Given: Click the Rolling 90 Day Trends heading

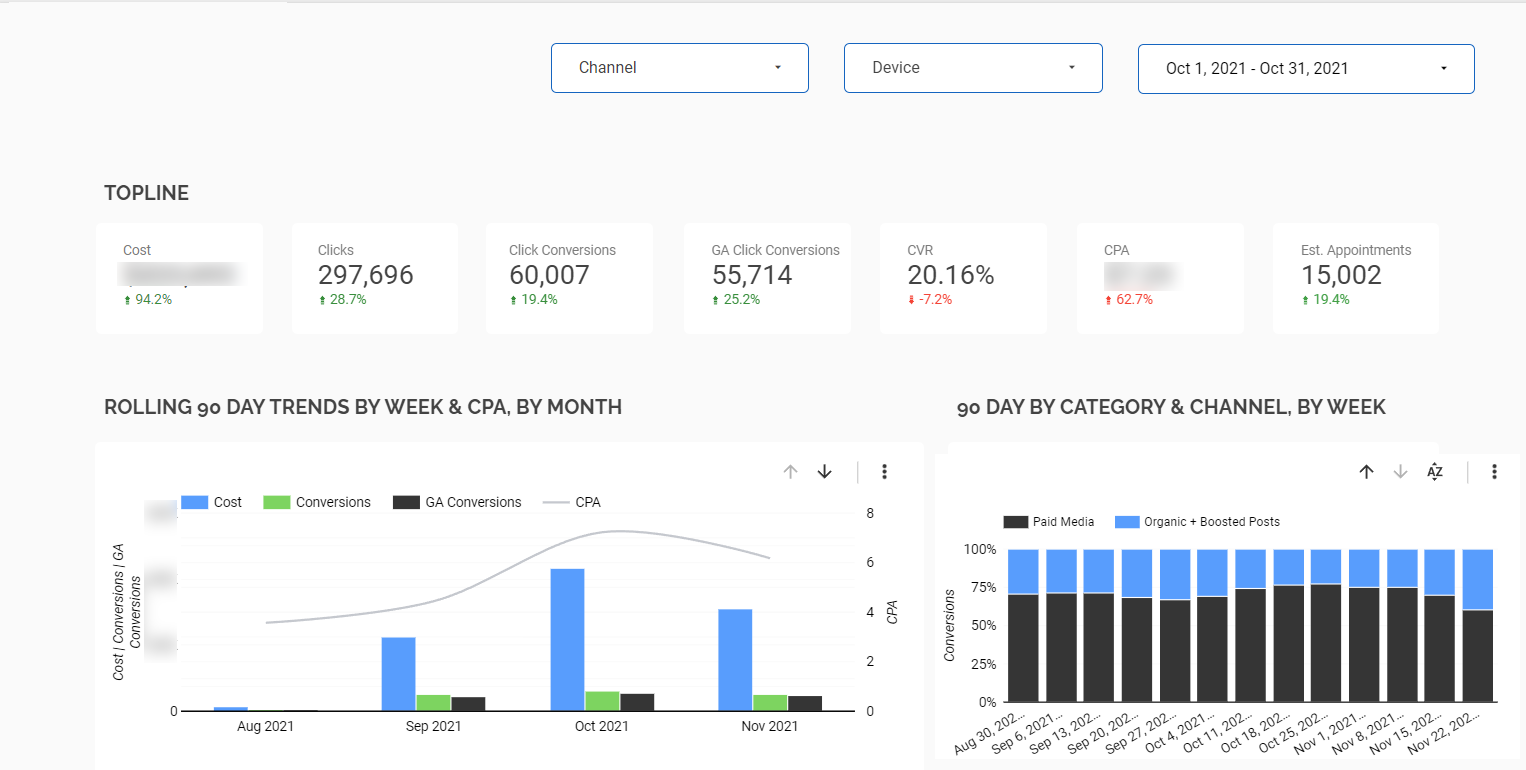Looking at the screenshot, I should pos(363,407).
